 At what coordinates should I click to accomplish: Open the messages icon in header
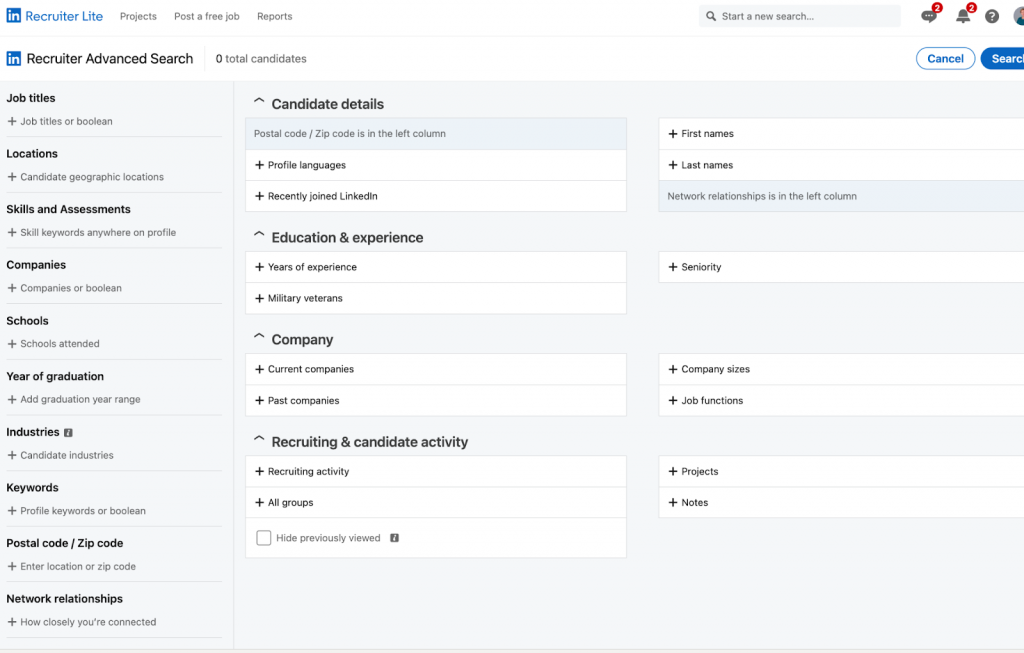click(929, 16)
